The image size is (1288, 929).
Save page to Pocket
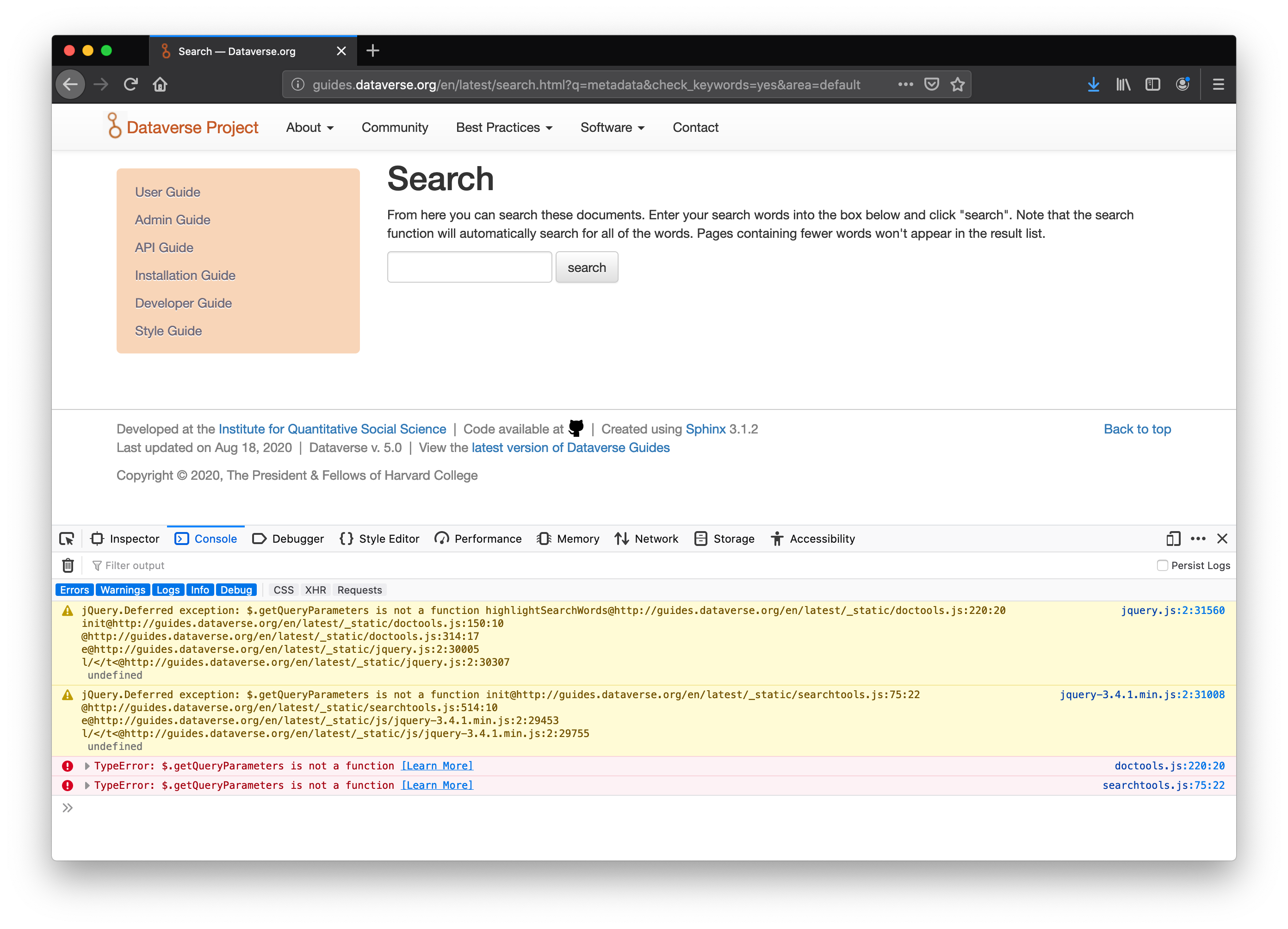click(931, 85)
